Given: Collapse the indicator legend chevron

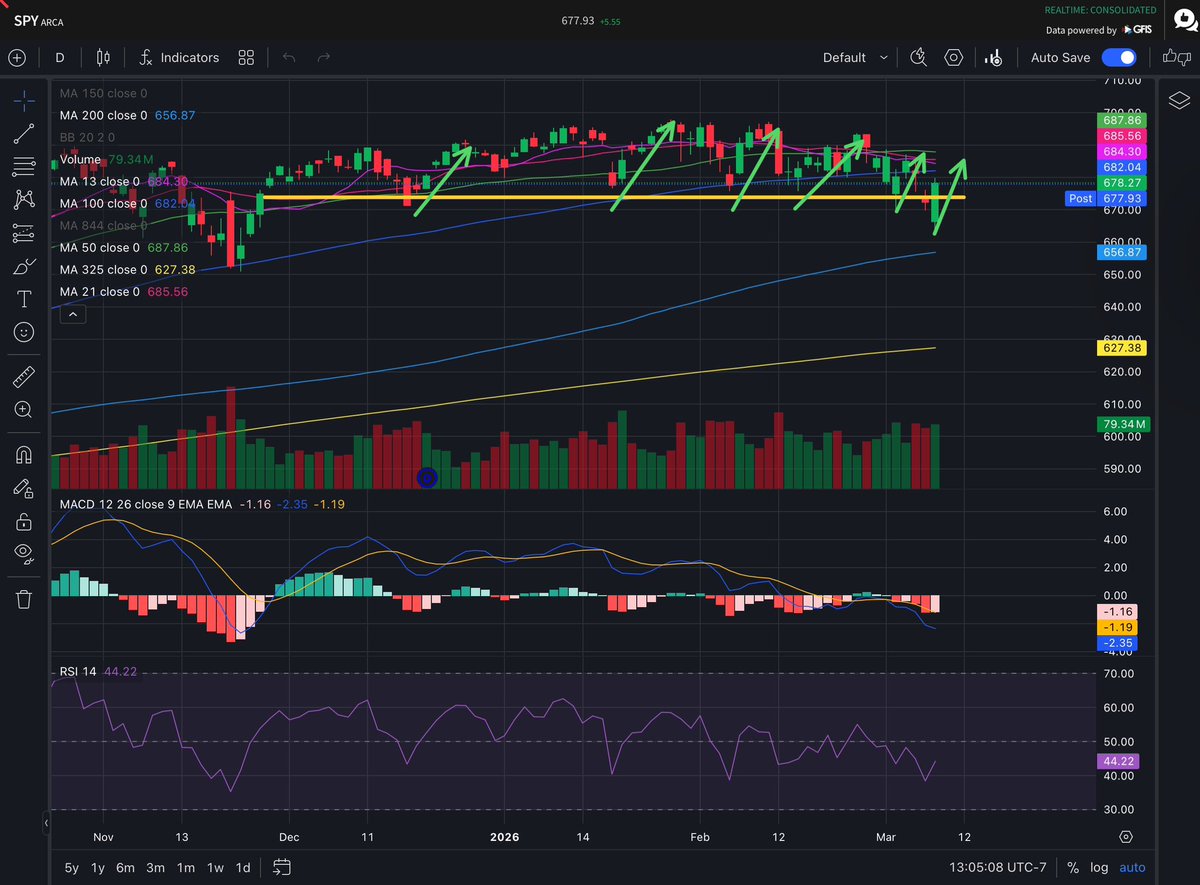Looking at the screenshot, I should [74, 315].
